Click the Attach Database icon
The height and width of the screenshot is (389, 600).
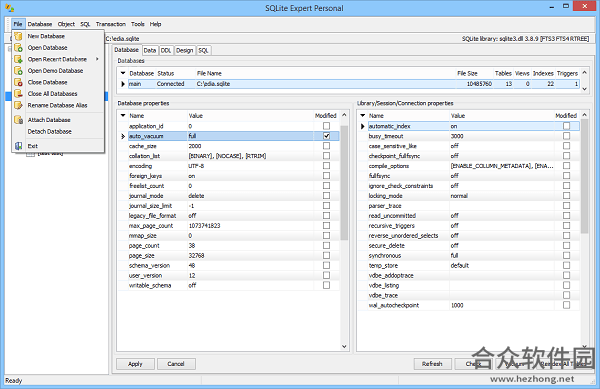click(18, 120)
